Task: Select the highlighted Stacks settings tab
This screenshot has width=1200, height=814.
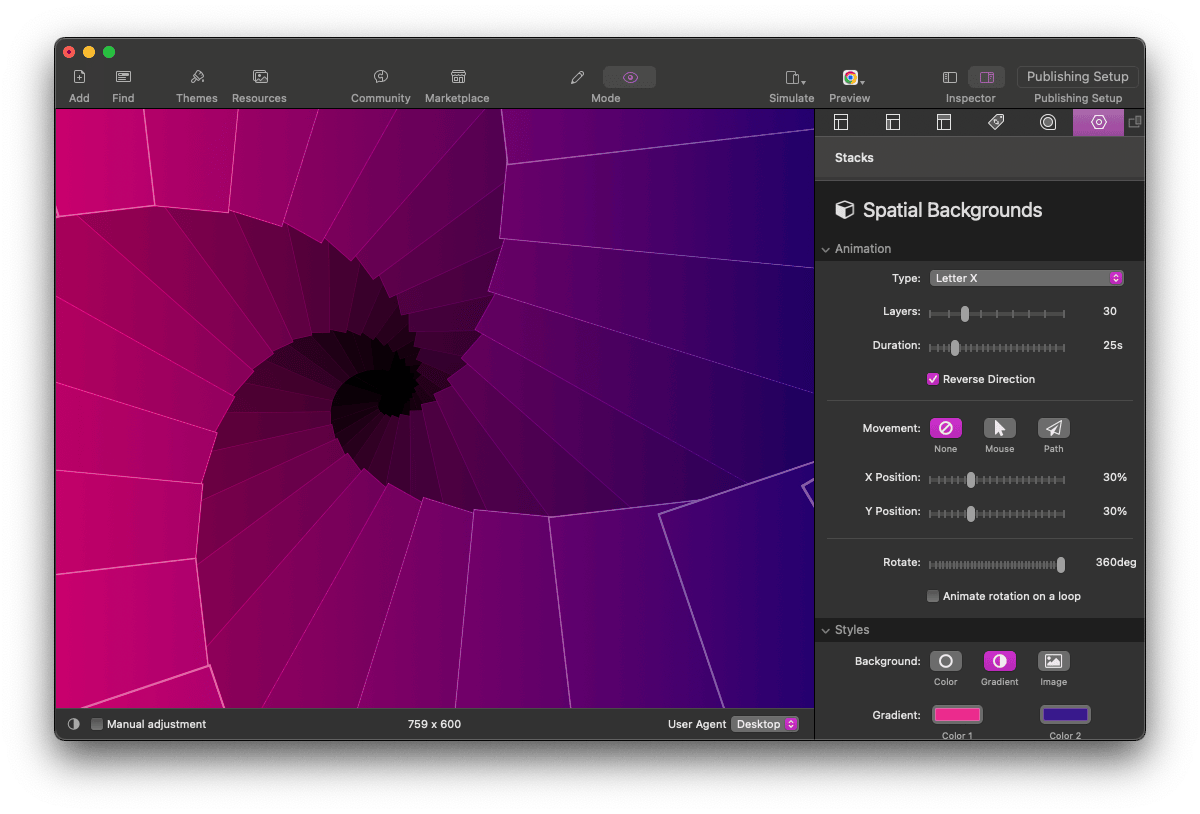Action: [x=1099, y=122]
